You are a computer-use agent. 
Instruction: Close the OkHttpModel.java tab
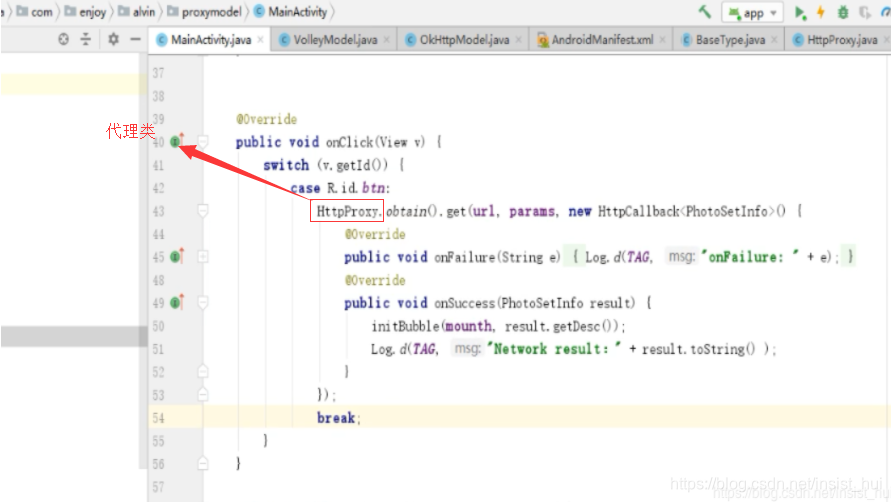(x=519, y=40)
